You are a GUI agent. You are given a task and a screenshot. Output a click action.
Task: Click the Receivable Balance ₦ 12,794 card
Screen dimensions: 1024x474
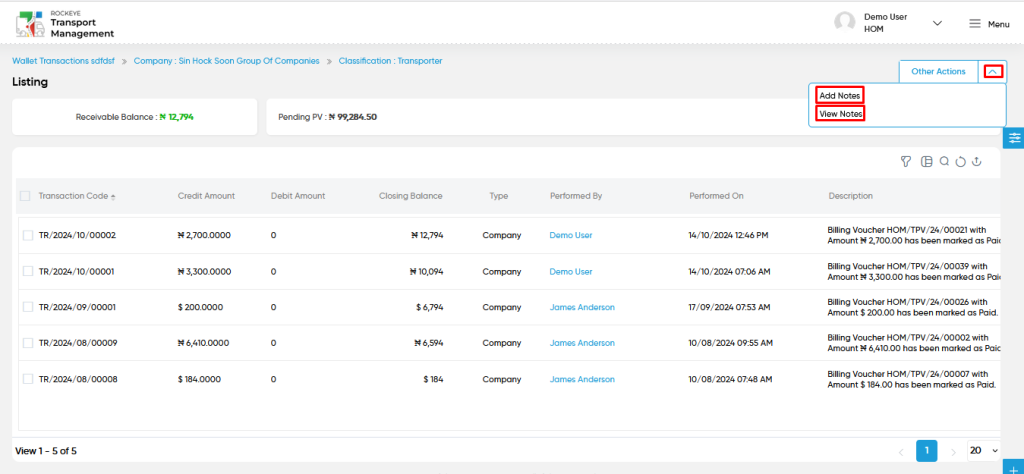135,117
